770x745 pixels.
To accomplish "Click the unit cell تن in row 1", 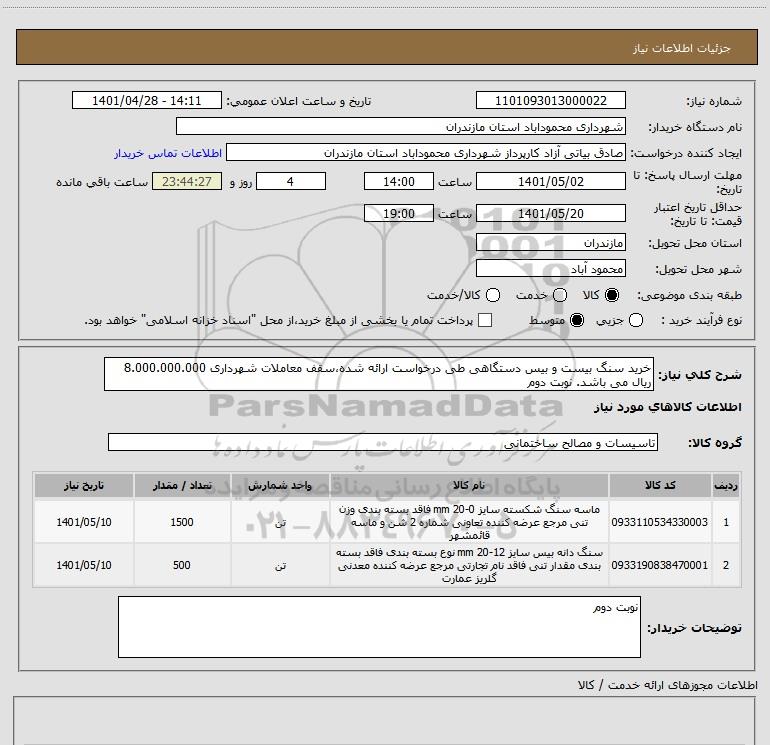I will click(x=280, y=522).
